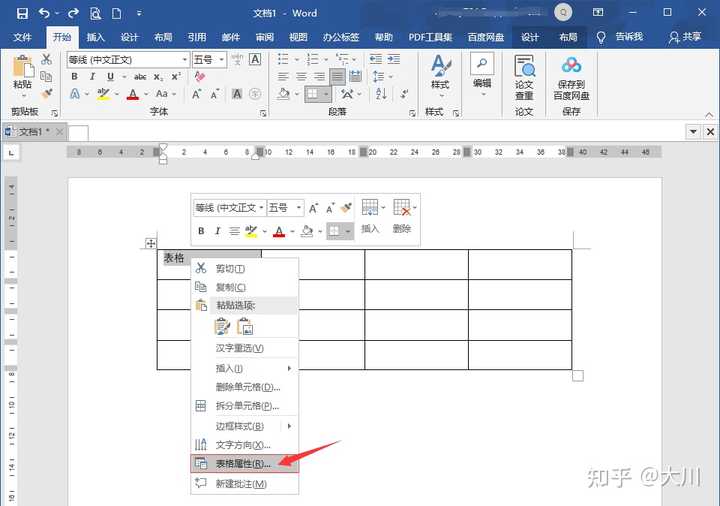720x506 pixels.
Task: Open mini toolbar font size dropdown
Action: pos(298,208)
